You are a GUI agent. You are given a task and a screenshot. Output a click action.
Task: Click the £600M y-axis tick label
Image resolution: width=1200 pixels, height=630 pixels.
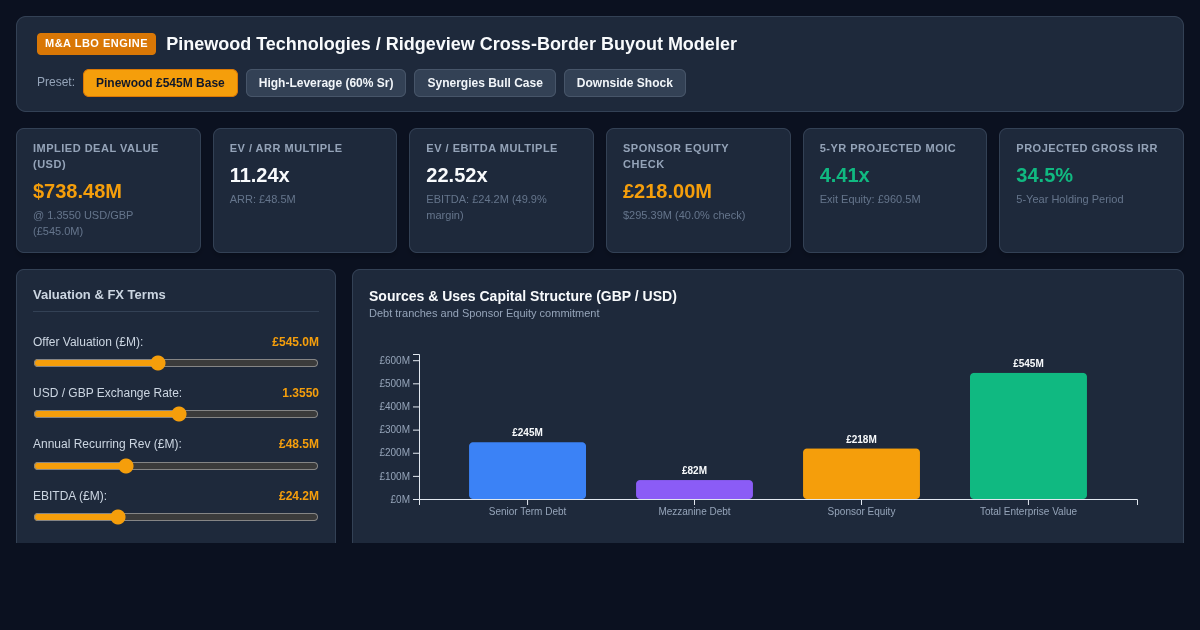pyautogui.click(x=394, y=360)
